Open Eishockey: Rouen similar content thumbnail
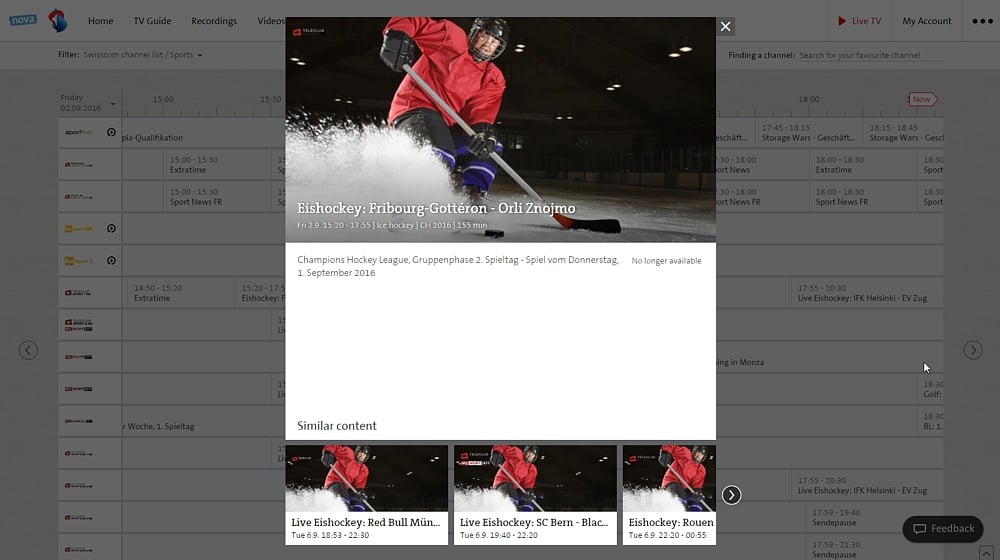This screenshot has width=1000, height=560. click(x=669, y=495)
